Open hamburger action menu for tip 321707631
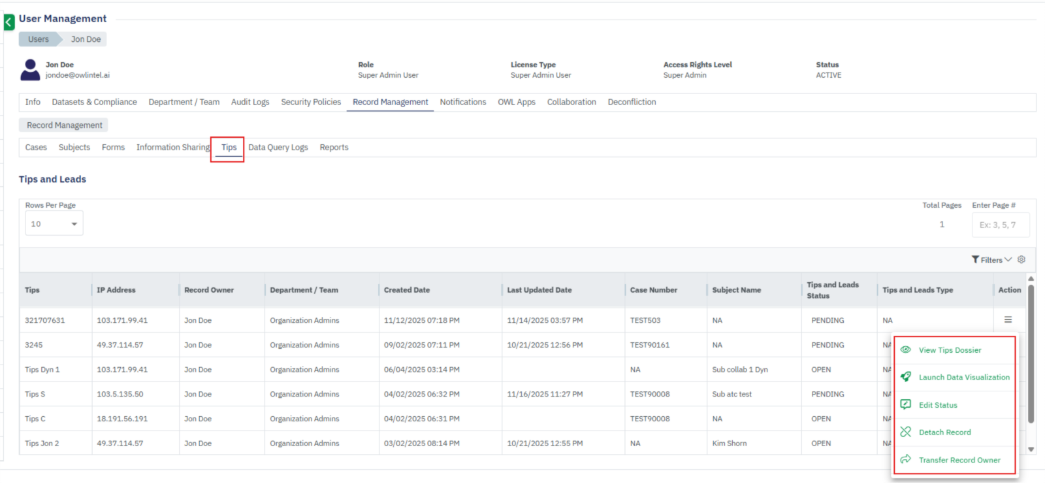Image resolution: width=1045 pixels, height=483 pixels. point(1008,320)
